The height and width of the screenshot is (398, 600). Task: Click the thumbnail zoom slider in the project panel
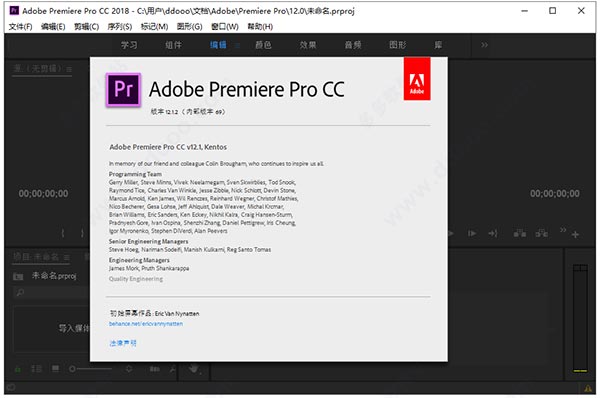91,369
